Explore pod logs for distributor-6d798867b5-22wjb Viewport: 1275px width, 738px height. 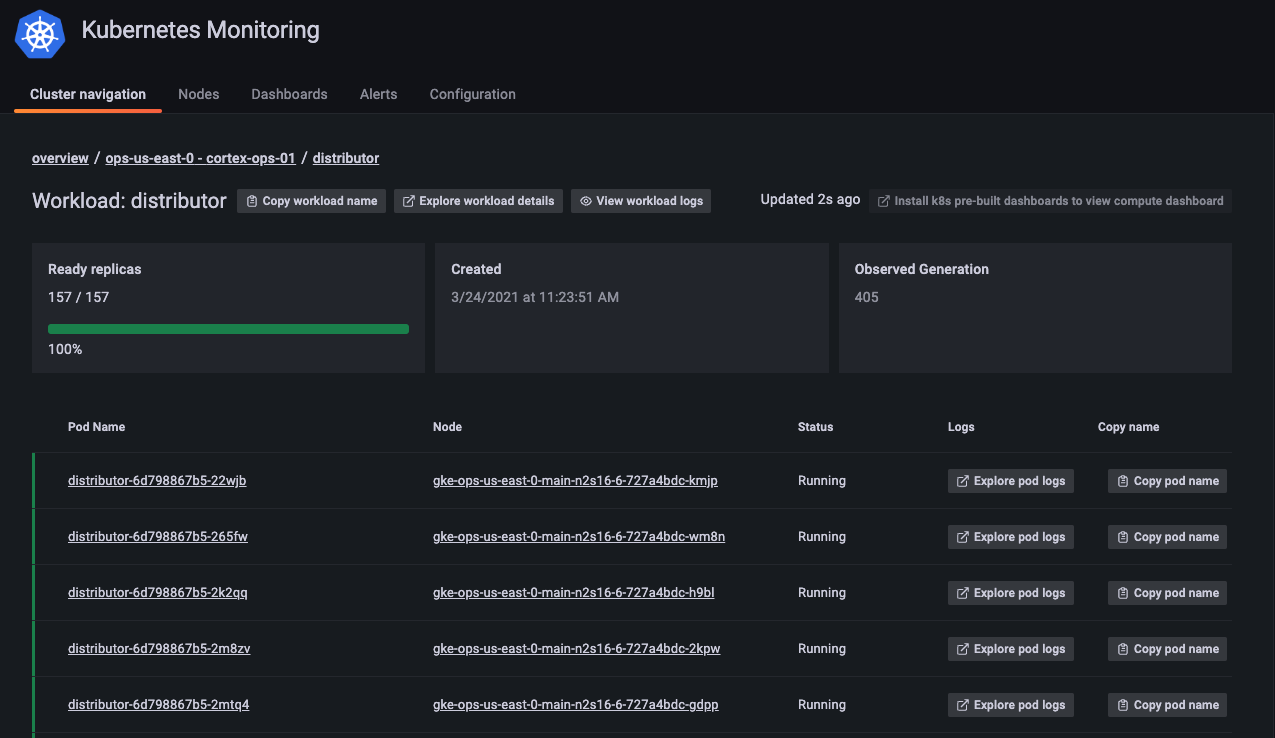(x=1011, y=481)
